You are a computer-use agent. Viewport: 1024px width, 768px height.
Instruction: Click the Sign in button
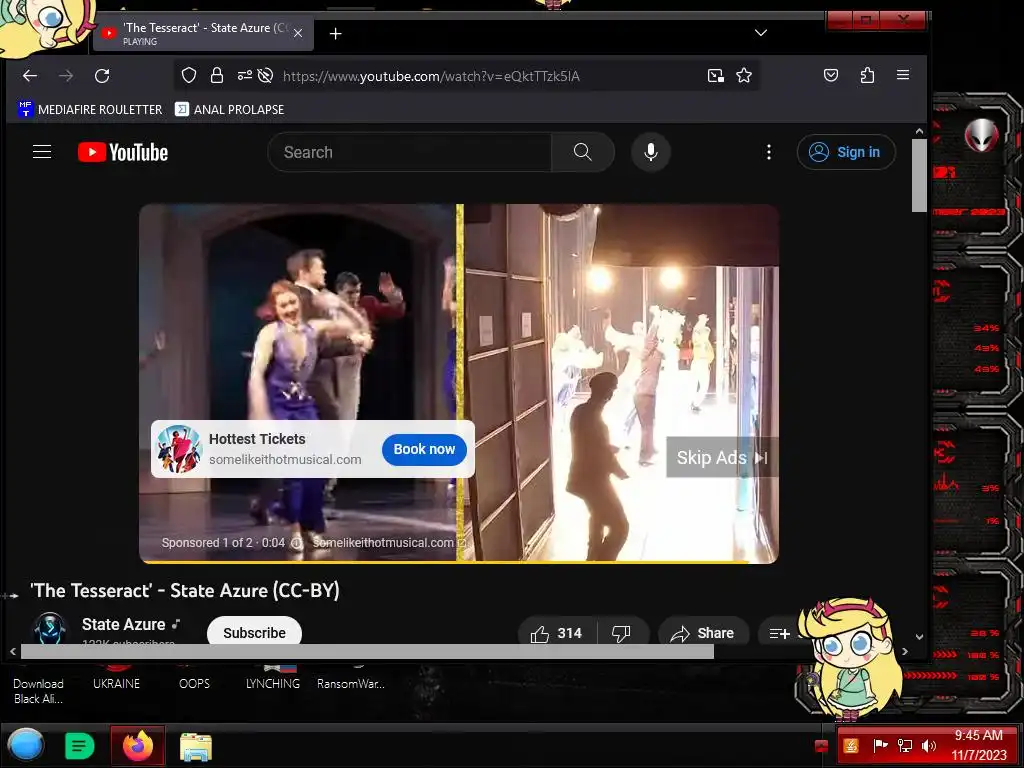click(846, 152)
